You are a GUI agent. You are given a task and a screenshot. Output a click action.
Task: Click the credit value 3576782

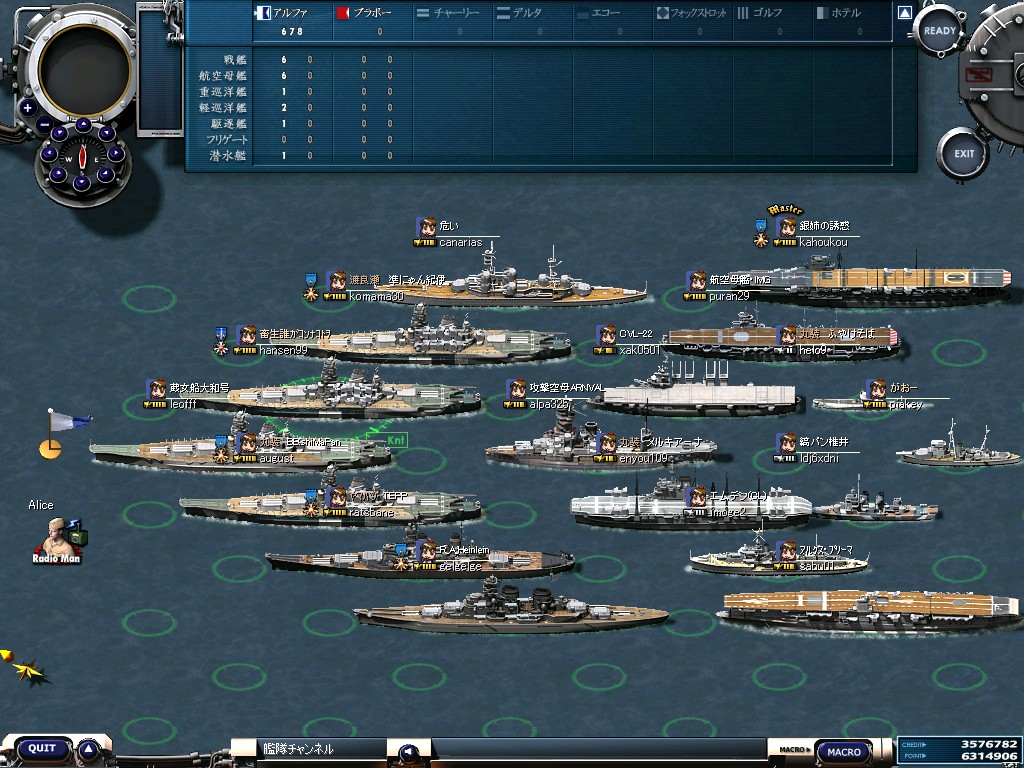coord(989,744)
